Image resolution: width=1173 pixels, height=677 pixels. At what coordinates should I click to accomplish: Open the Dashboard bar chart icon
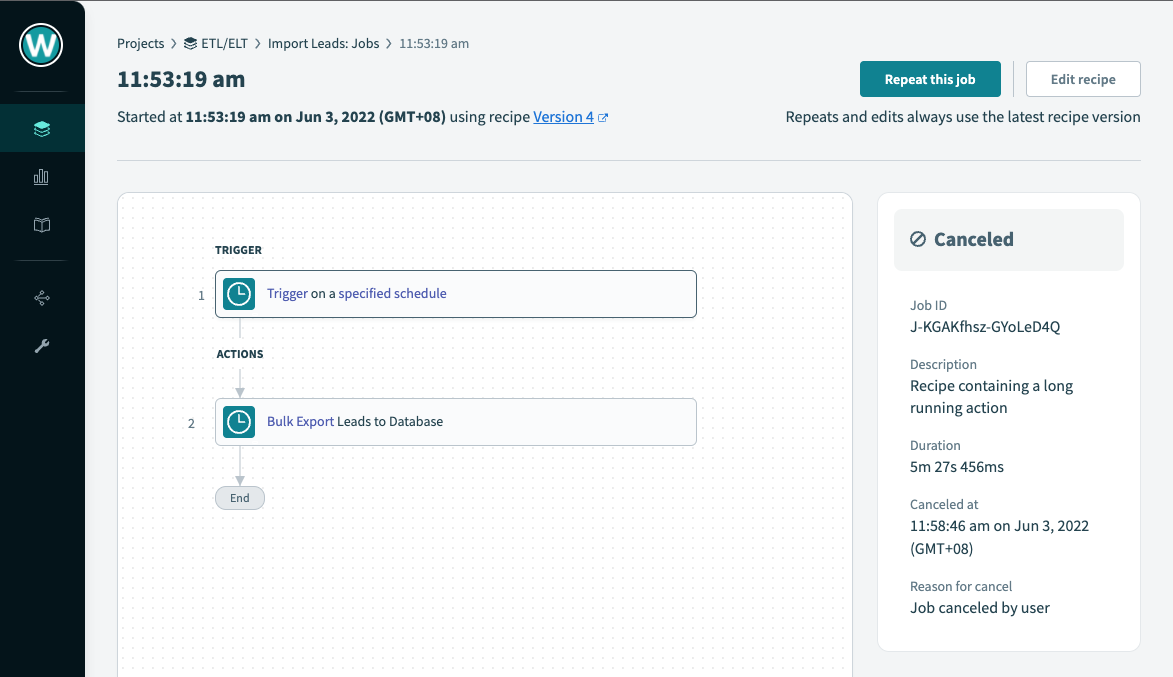[x=42, y=177]
